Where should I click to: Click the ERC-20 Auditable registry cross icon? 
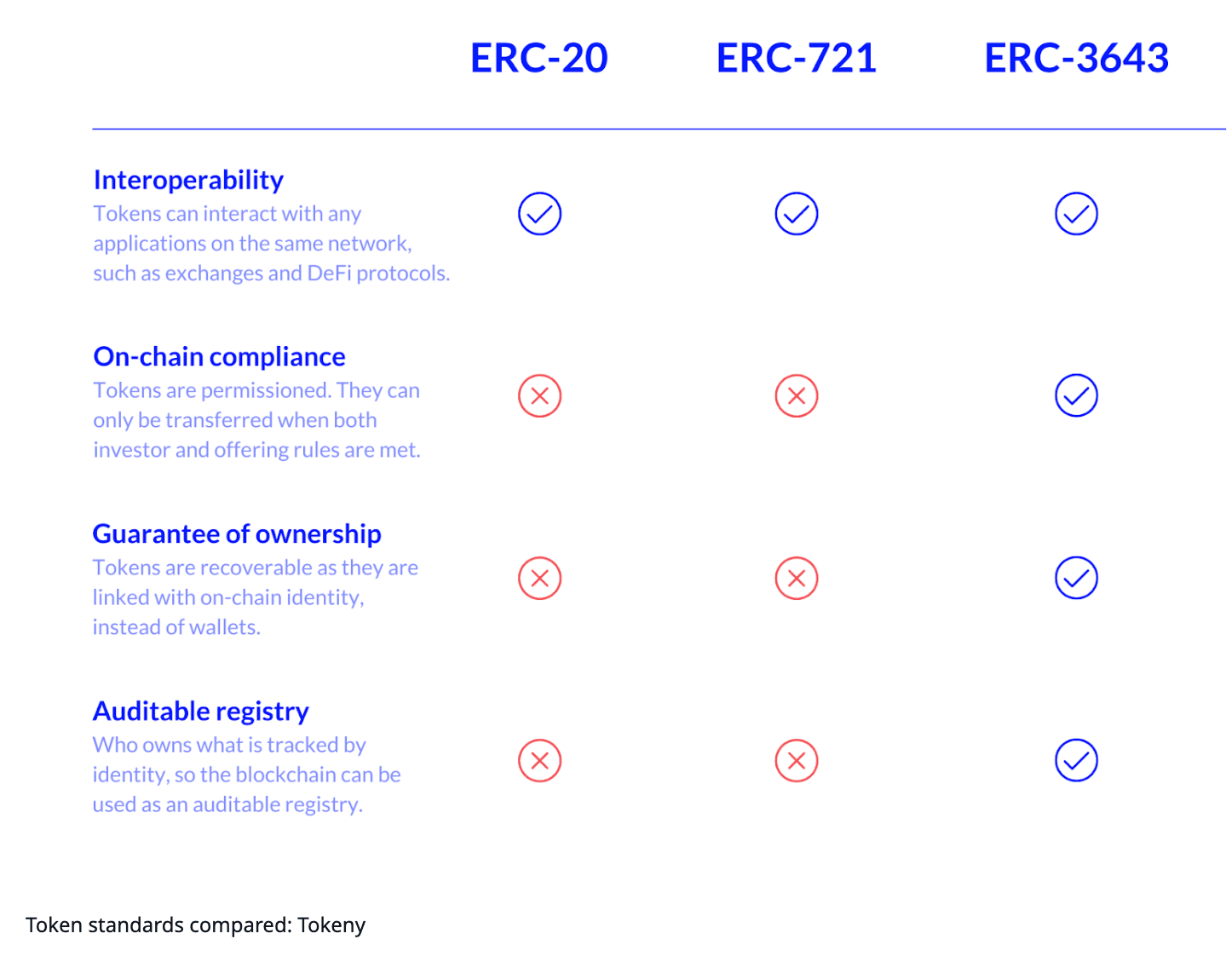[539, 761]
